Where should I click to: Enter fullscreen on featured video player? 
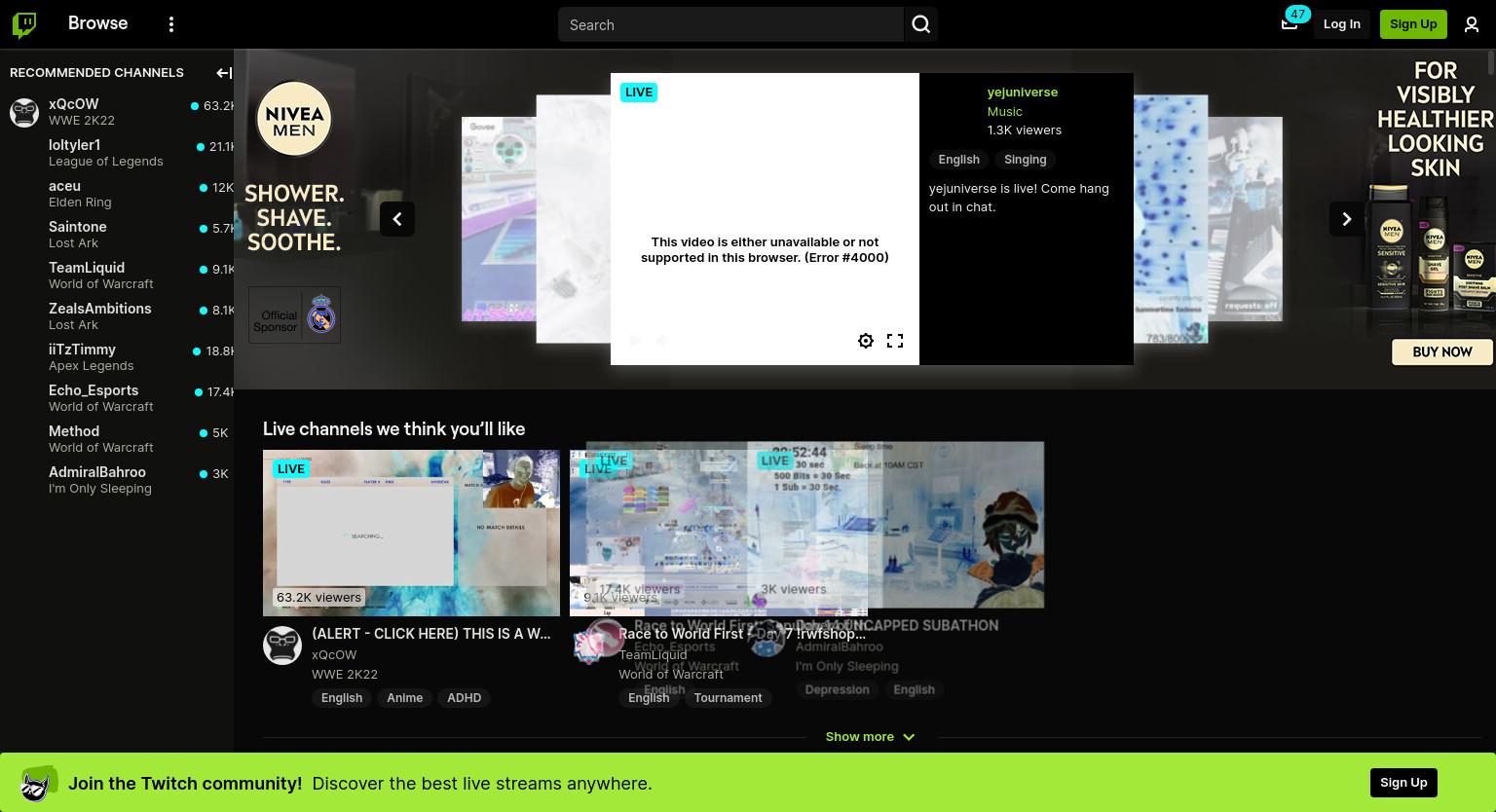coord(895,341)
